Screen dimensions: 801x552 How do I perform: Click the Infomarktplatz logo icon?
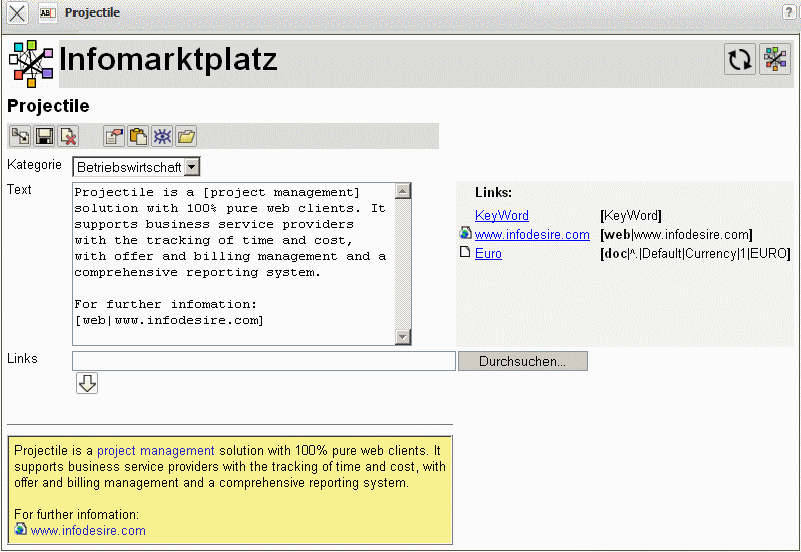click(x=31, y=63)
